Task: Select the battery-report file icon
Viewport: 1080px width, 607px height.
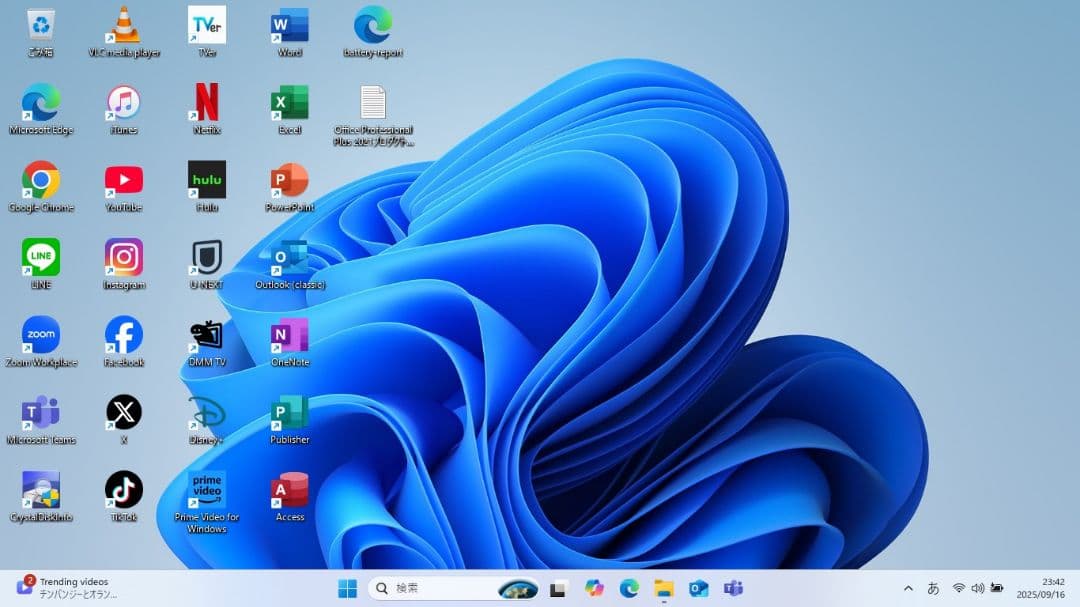Action: click(373, 26)
